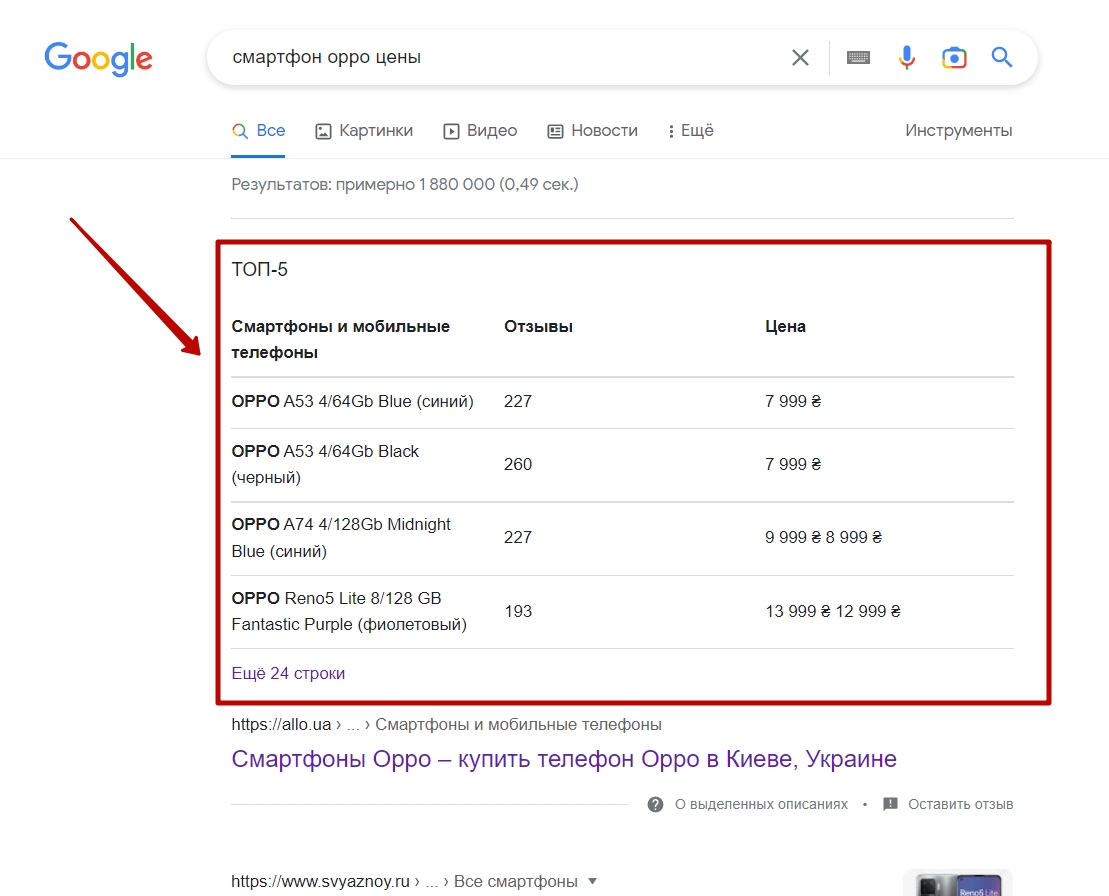Screen dimensions: 1109x896
Task: Expand svyaznoy.ru result dropdown arrow
Action: [592, 881]
